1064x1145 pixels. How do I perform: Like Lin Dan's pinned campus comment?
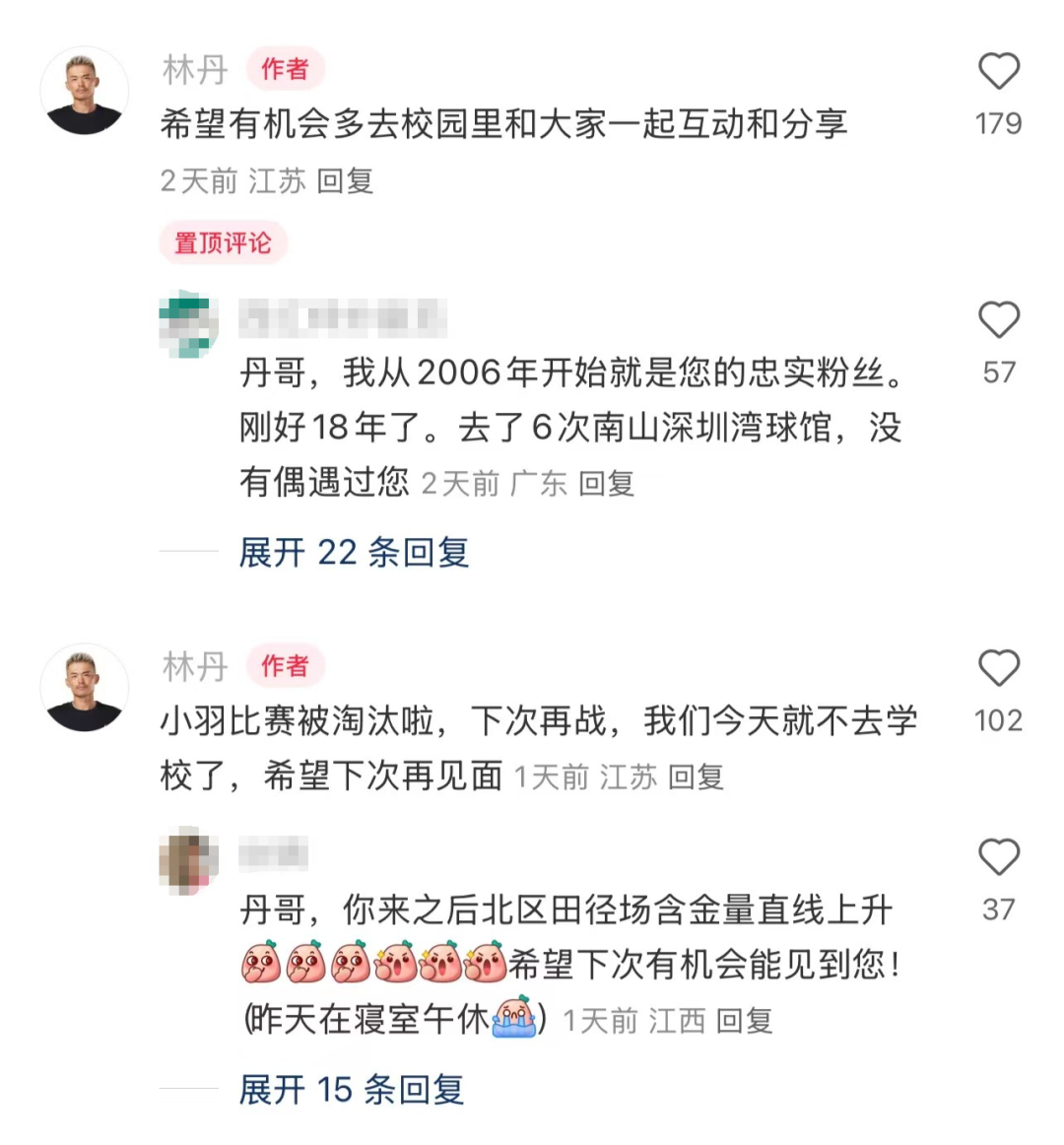coord(998,71)
